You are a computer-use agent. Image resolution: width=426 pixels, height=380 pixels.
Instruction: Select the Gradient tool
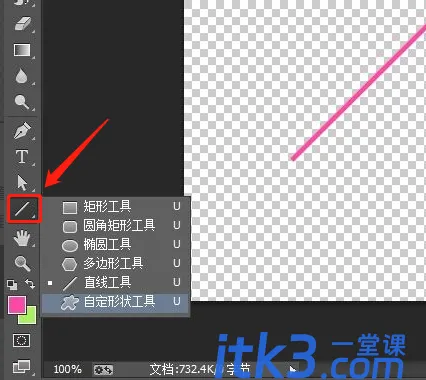coord(22,50)
